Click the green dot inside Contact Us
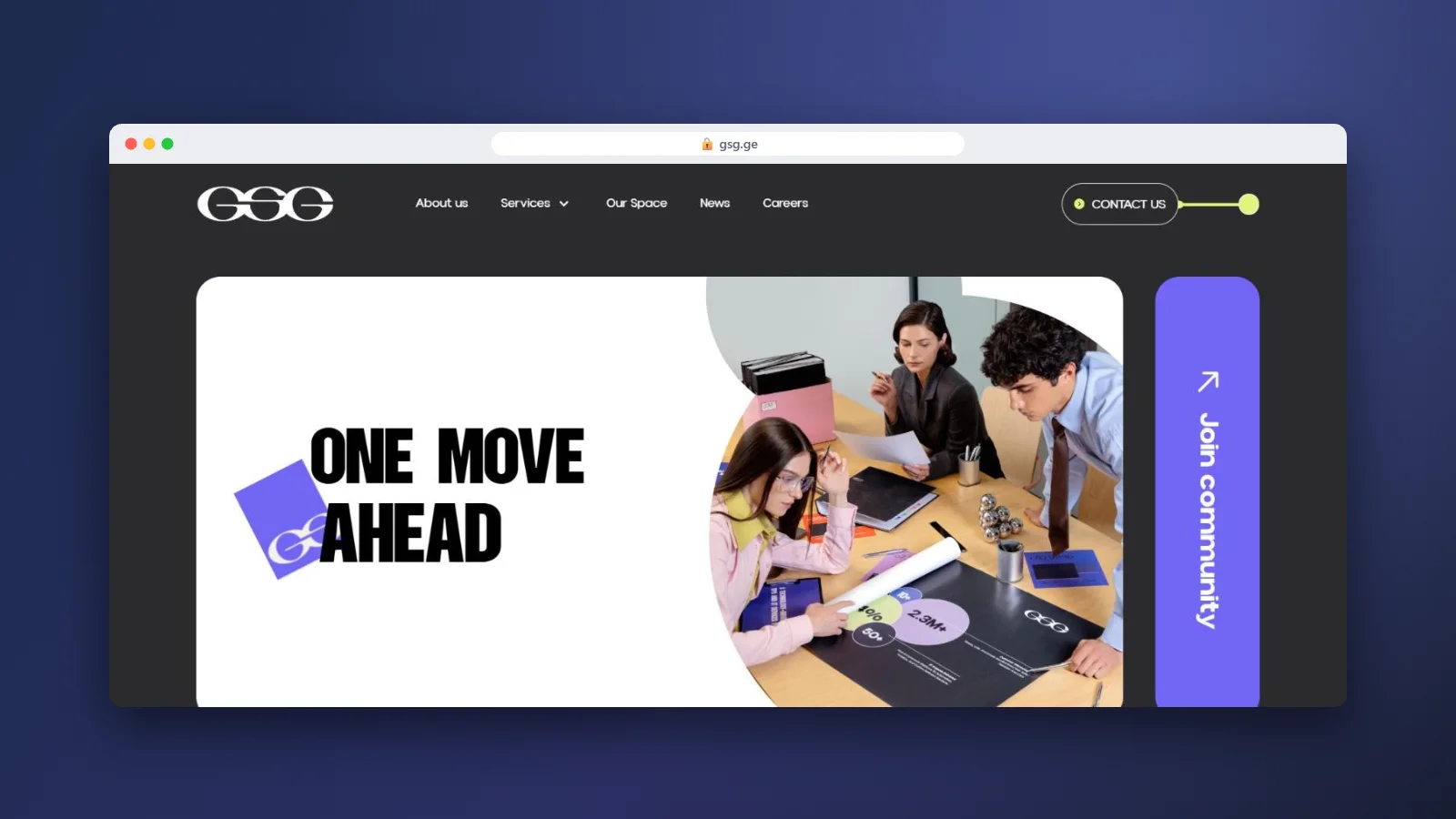Screen dimensions: 1456x819 [x=1079, y=204]
